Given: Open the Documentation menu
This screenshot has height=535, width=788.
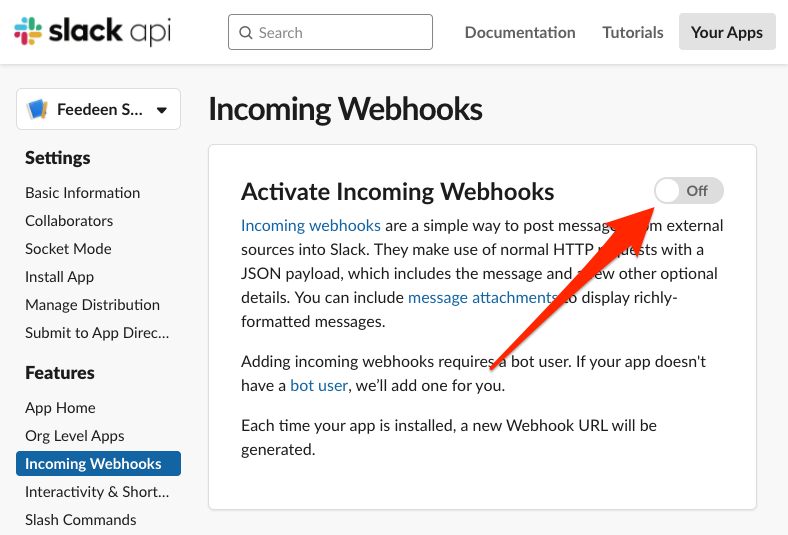Looking at the screenshot, I should 520,32.
